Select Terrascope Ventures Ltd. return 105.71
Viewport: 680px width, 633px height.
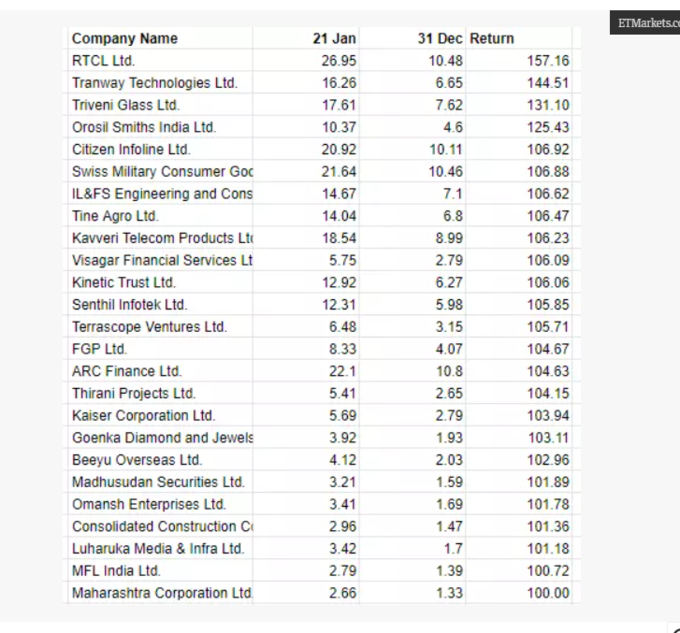[x=548, y=326]
